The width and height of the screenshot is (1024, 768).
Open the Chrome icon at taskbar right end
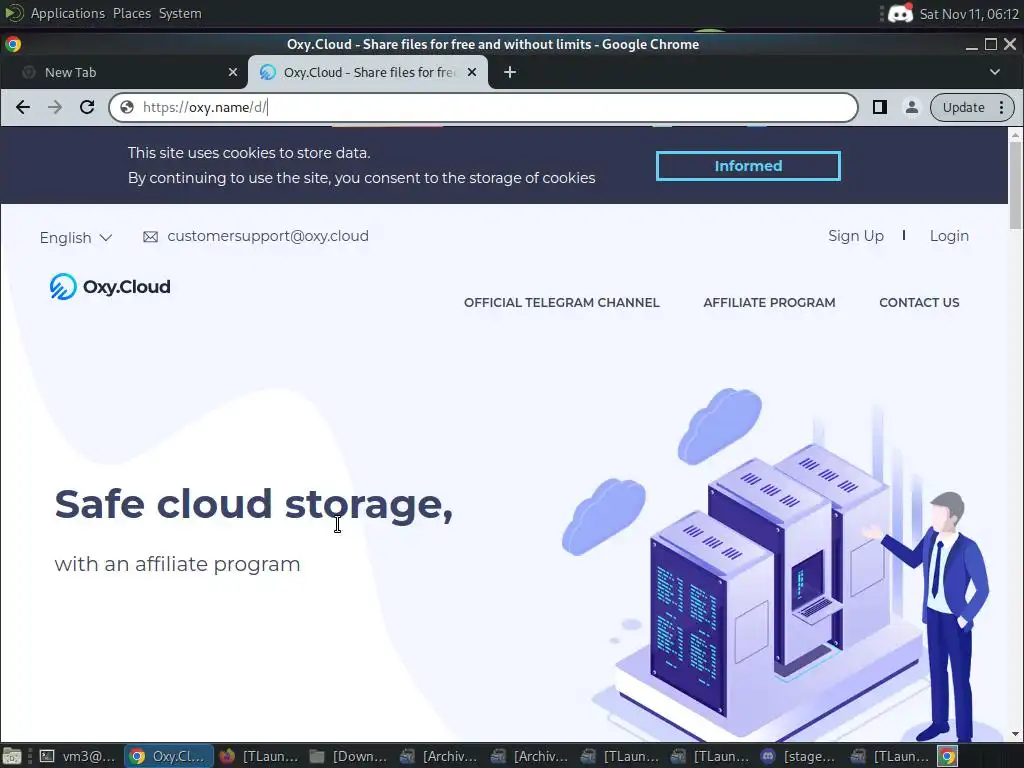pos(948,756)
